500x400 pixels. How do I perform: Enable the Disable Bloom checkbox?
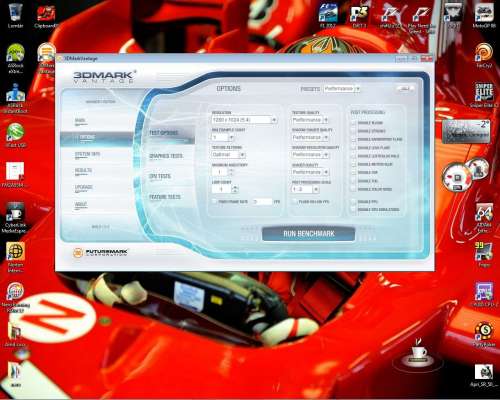[353, 123]
